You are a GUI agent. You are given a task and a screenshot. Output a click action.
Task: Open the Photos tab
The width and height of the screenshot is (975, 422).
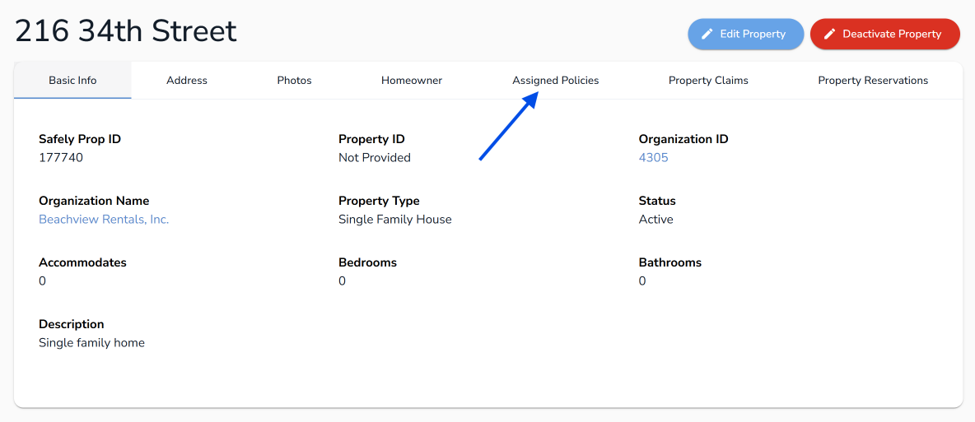(x=294, y=80)
